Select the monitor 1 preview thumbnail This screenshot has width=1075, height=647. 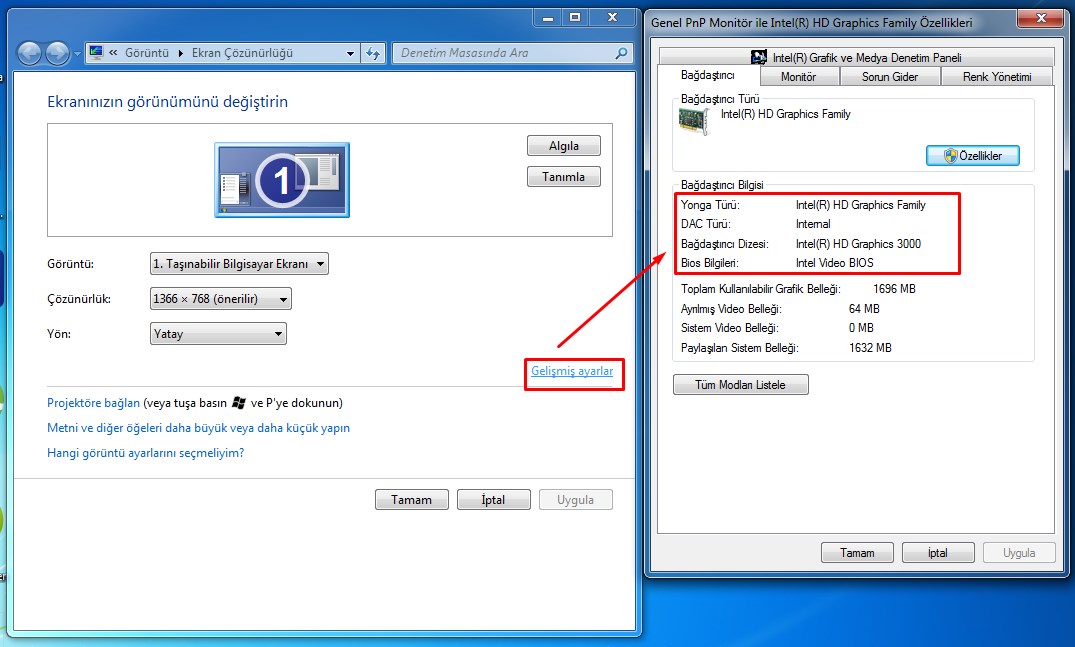pyautogui.click(x=281, y=180)
